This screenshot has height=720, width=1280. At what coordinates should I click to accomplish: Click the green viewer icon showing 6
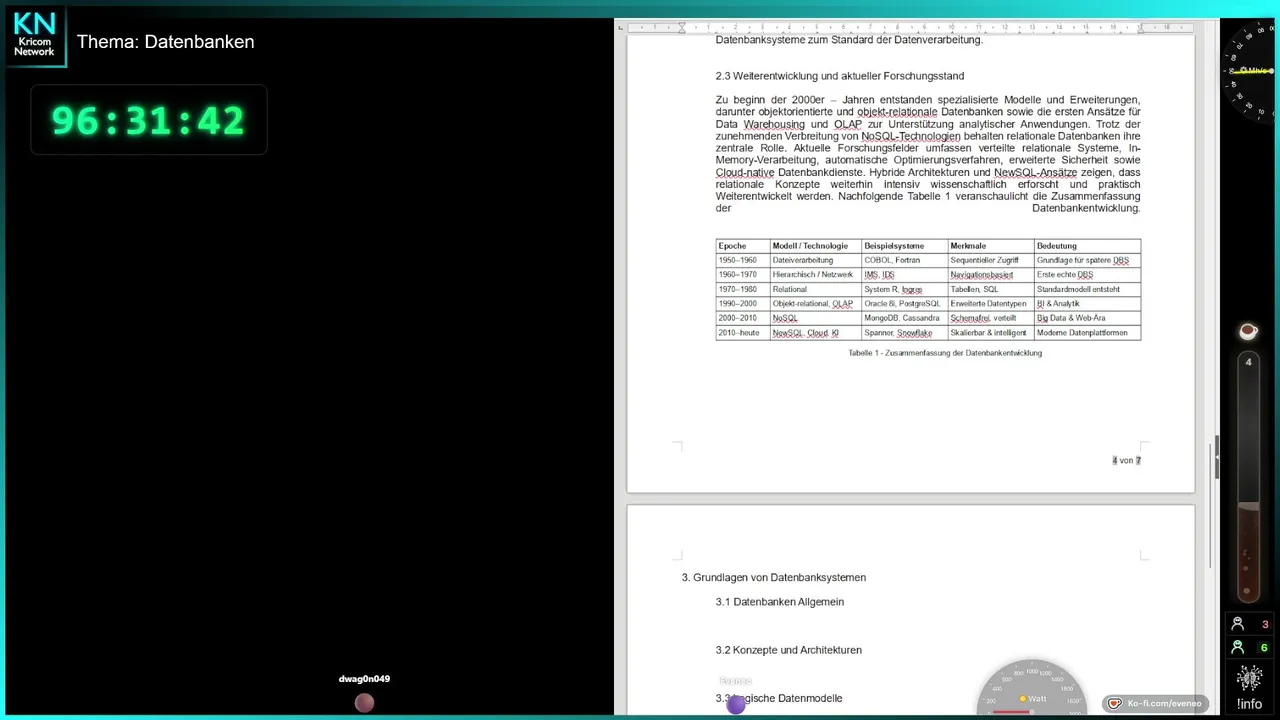[1238, 647]
